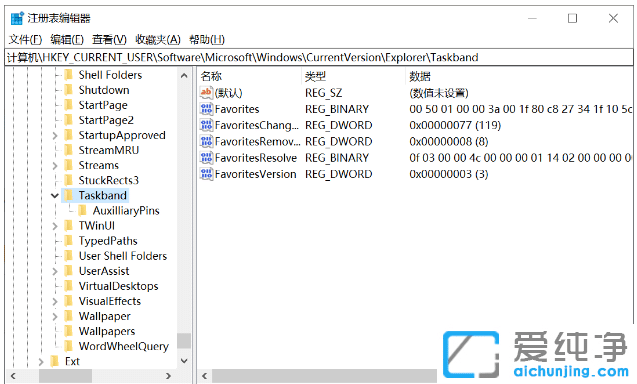Click the TypedPaths folder icon
Viewport: 637px width, 384px height.
(69, 241)
